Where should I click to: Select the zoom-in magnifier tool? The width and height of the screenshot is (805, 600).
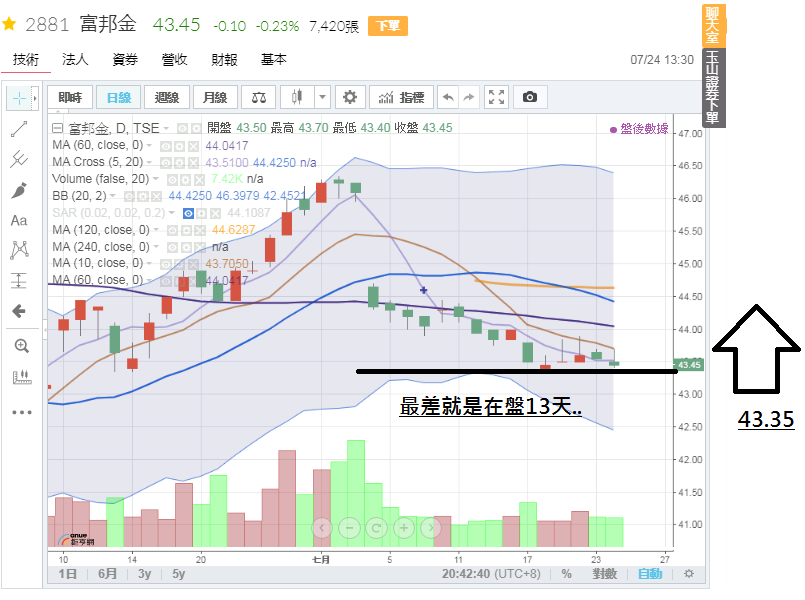click(21, 346)
